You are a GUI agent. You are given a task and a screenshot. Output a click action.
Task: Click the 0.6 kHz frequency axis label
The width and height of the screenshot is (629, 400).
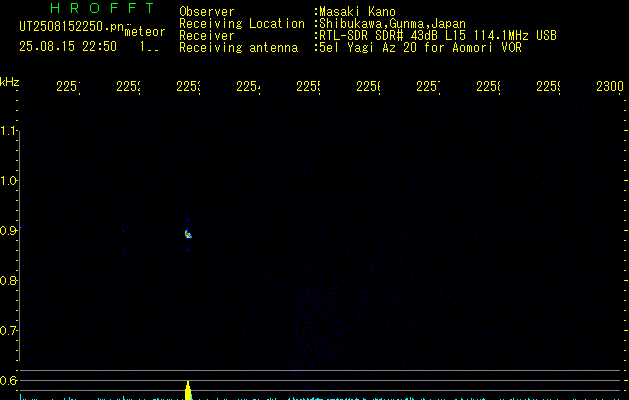pos(9,380)
